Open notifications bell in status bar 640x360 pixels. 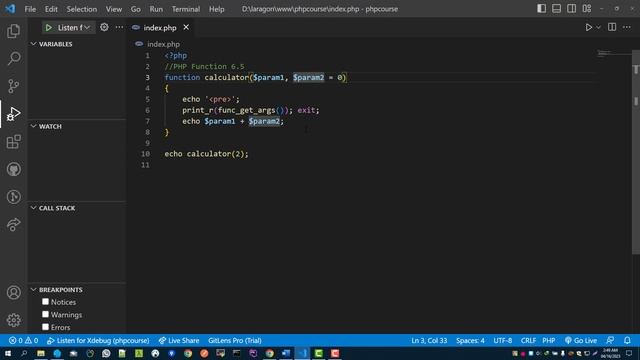pyautogui.click(x=627, y=340)
